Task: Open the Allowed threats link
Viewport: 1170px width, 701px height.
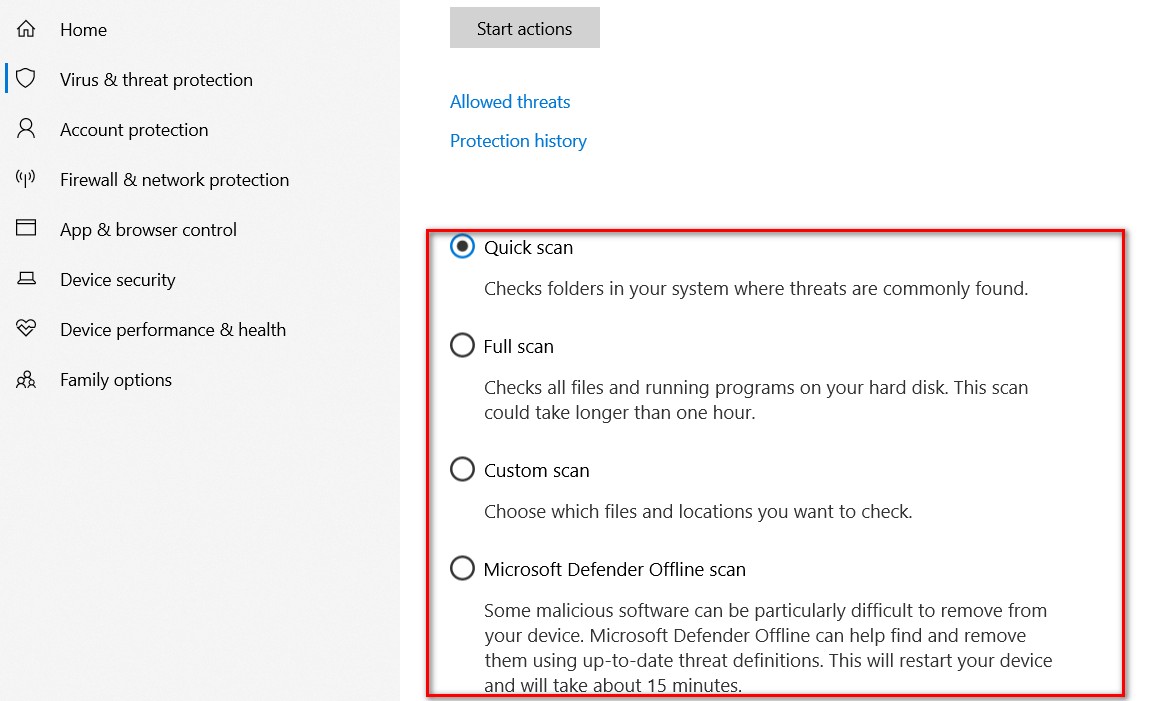Action: click(x=510, y=102)
